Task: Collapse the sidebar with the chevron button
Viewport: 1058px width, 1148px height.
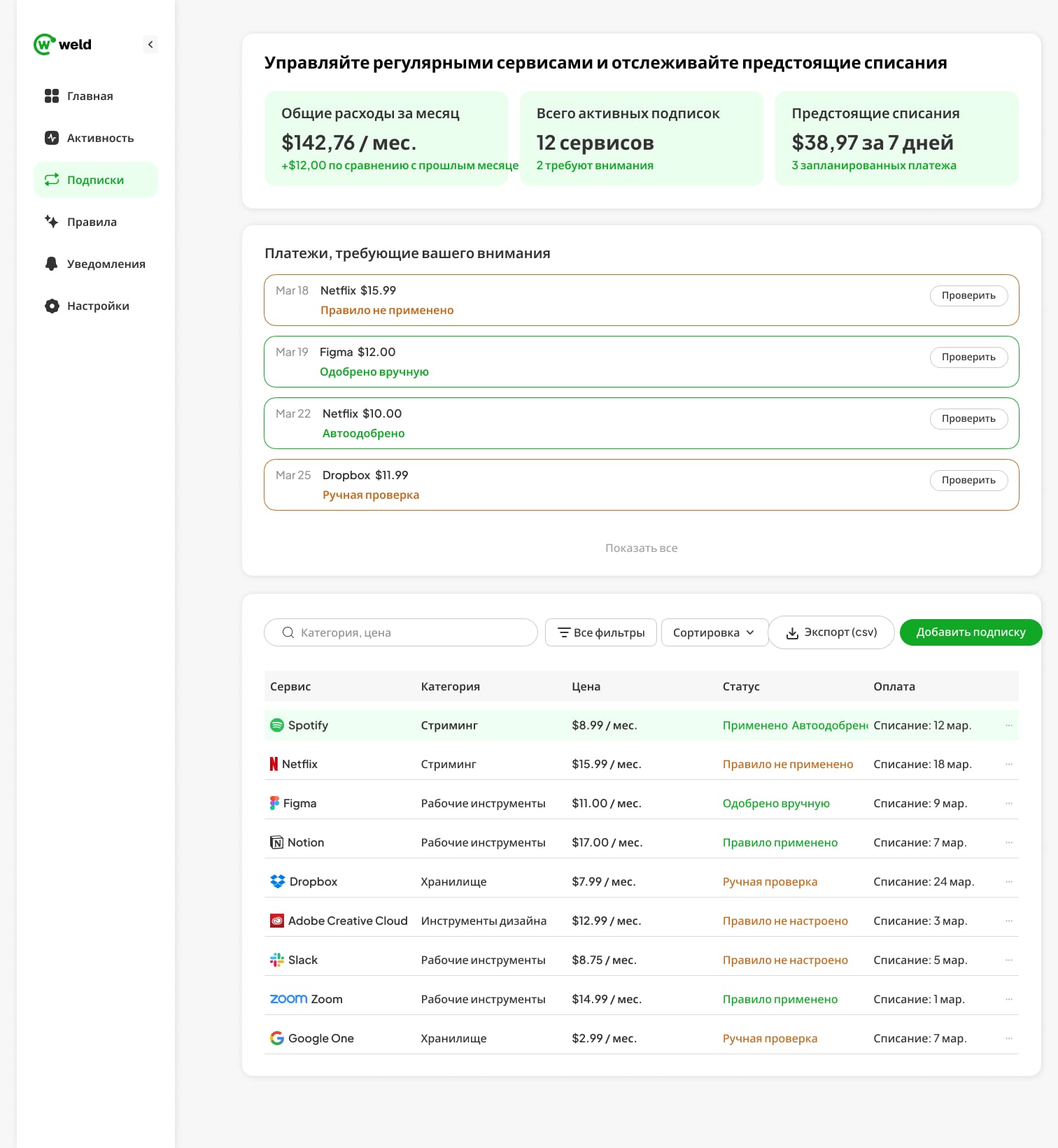Action: pyautogui.click(x=150, y=44)
